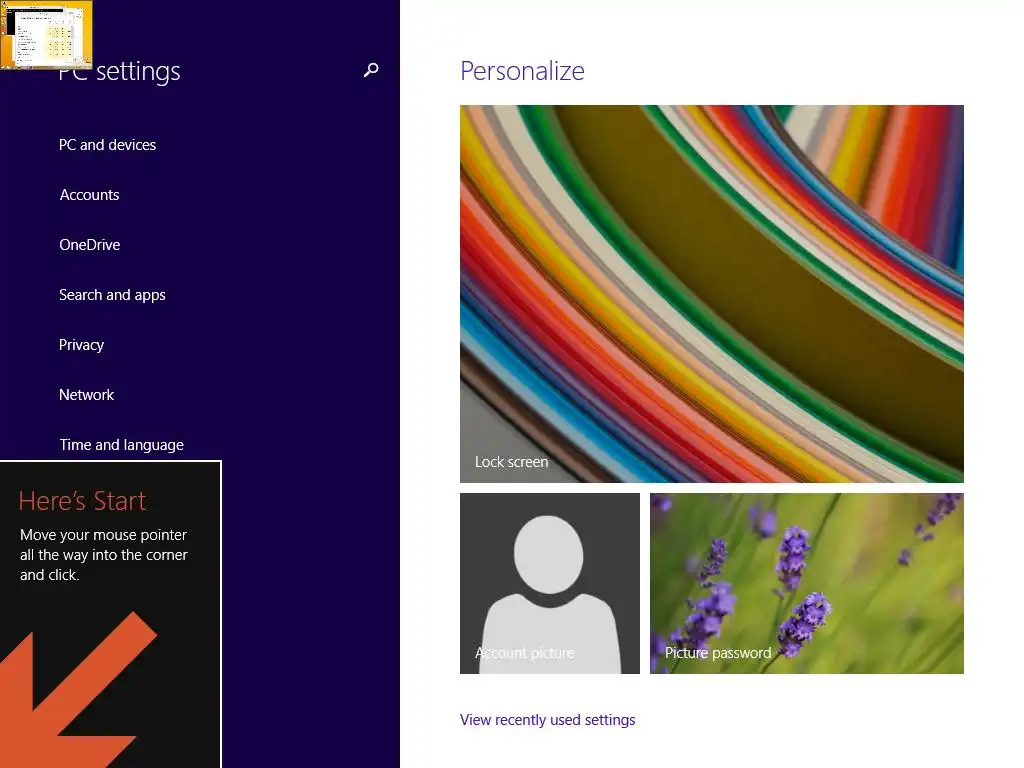Open the Network settings category

click(x=86, y=395)
